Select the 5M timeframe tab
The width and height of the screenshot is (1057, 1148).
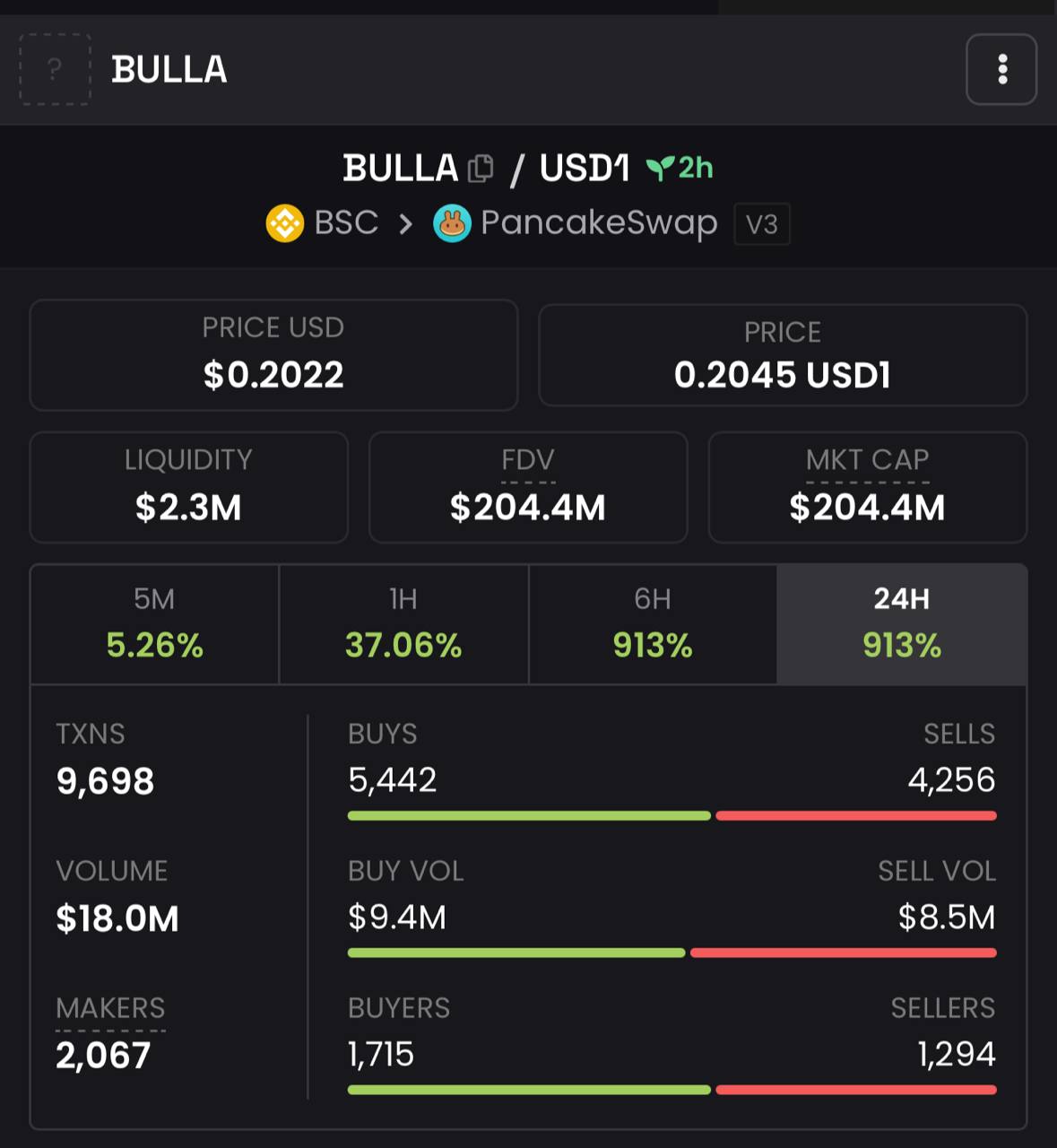pyautogui.click(x=154, y=624)
